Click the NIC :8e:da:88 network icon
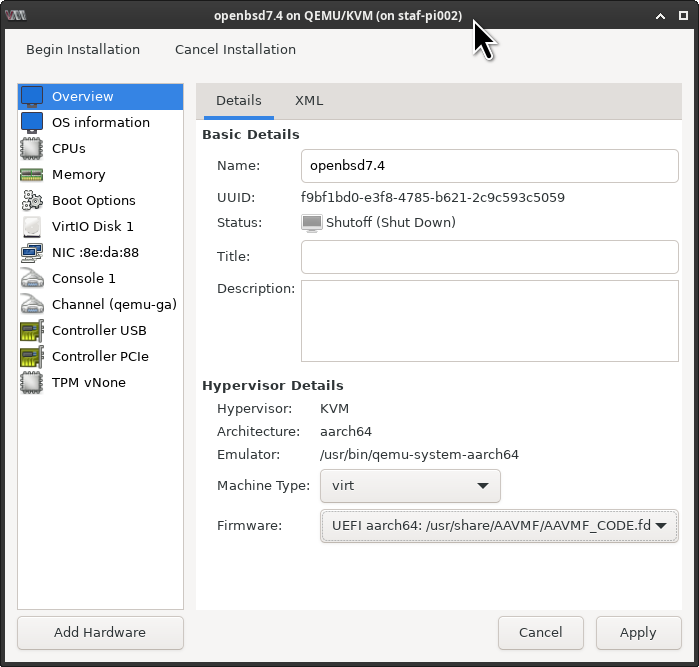 [32, 253]
